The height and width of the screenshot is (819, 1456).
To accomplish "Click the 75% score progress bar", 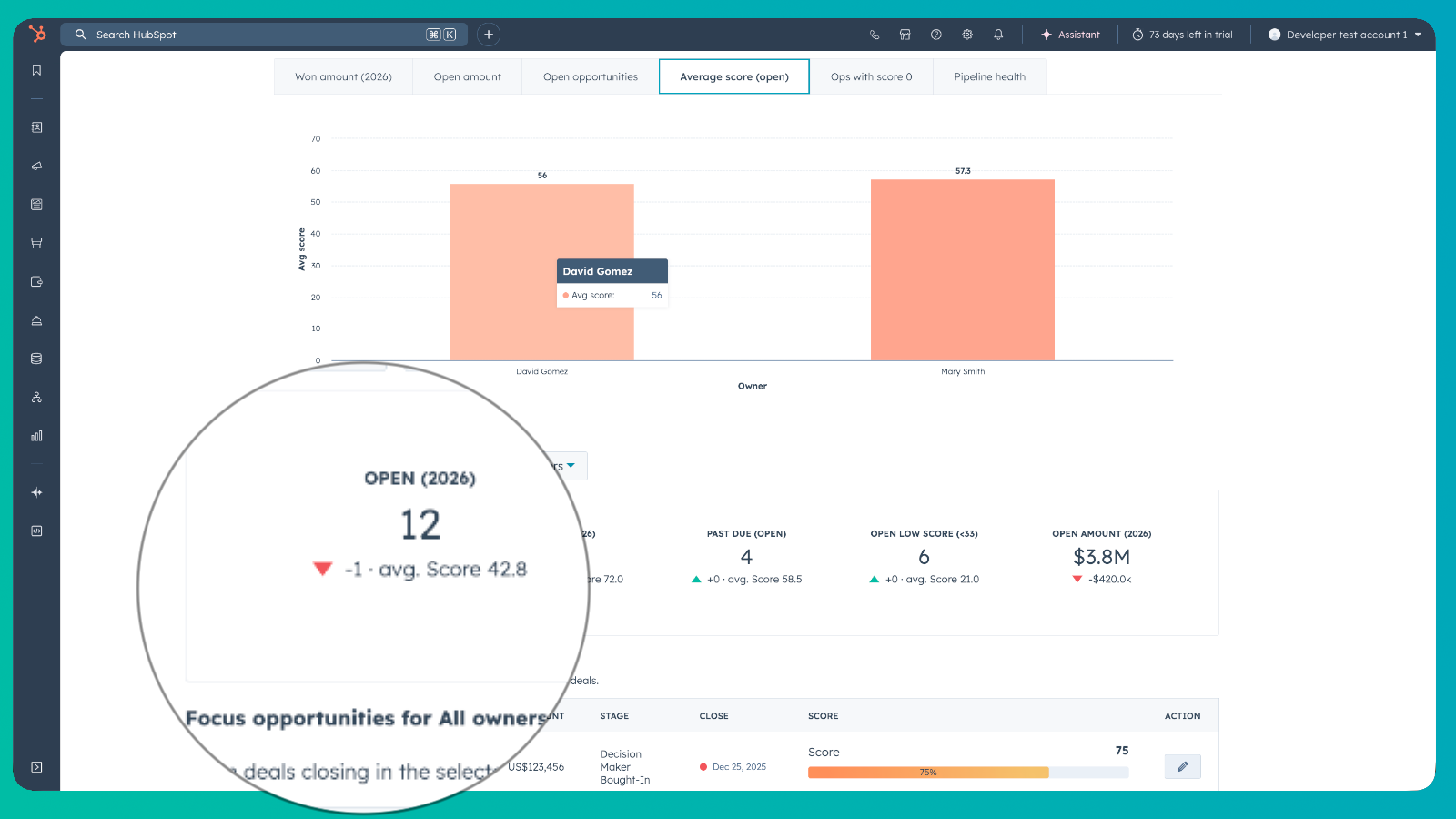I will click(928, 773).
